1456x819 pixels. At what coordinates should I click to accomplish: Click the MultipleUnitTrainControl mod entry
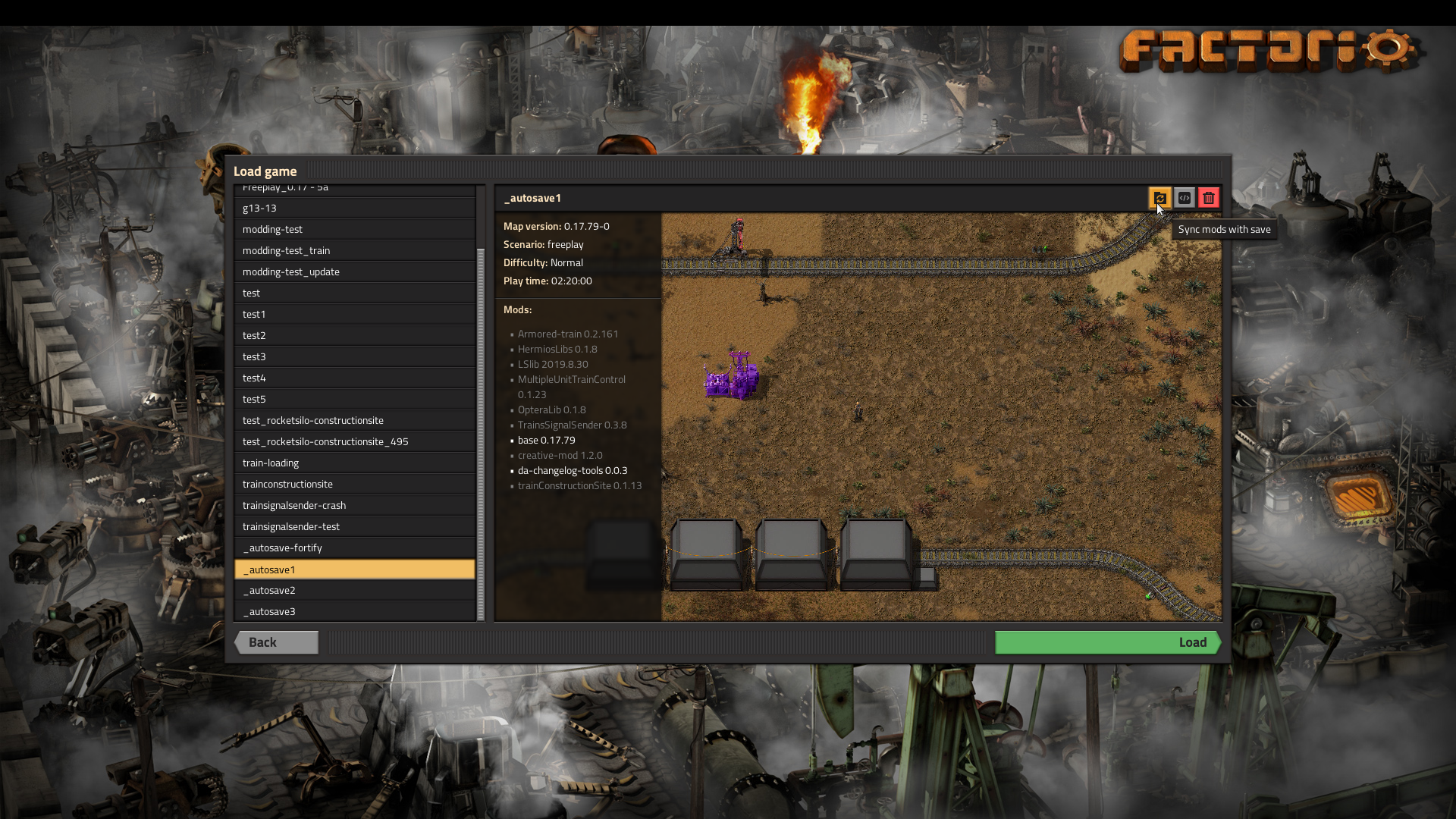click(572, 387)
